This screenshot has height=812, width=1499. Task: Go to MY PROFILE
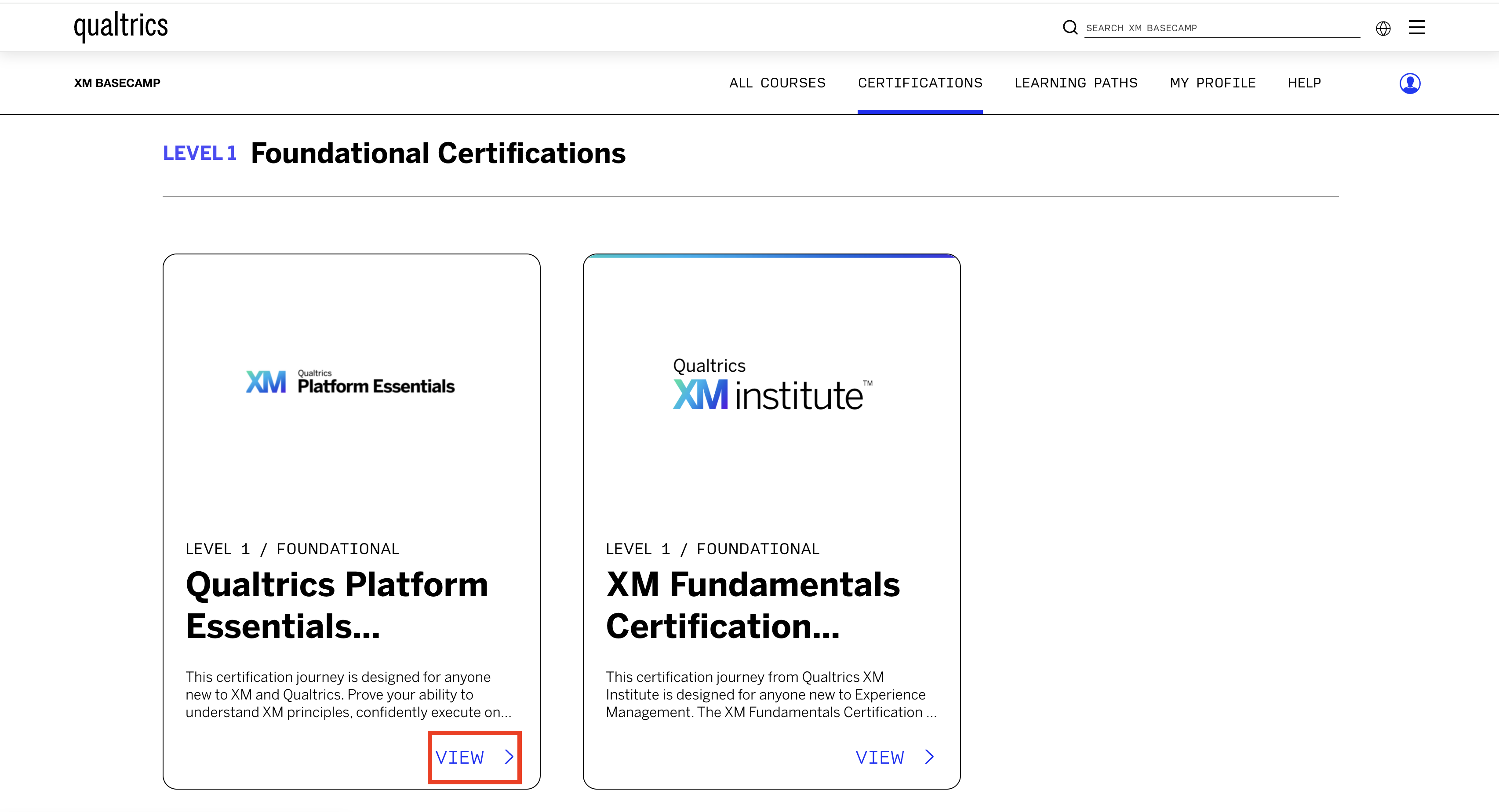[x=1213, y=83]
